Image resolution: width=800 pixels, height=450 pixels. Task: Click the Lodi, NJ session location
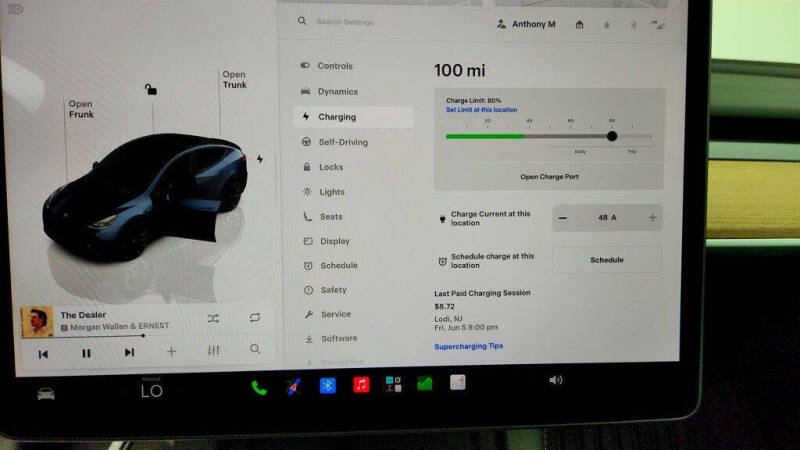(x=448, y=319)
